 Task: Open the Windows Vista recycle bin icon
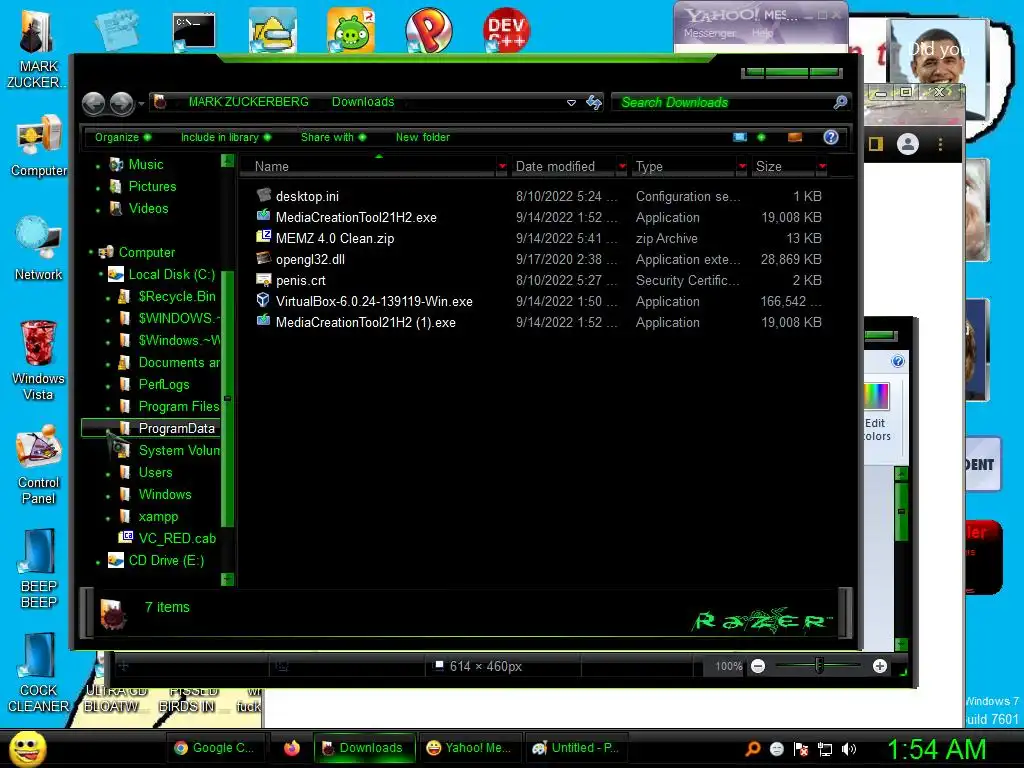pos(38,360)
